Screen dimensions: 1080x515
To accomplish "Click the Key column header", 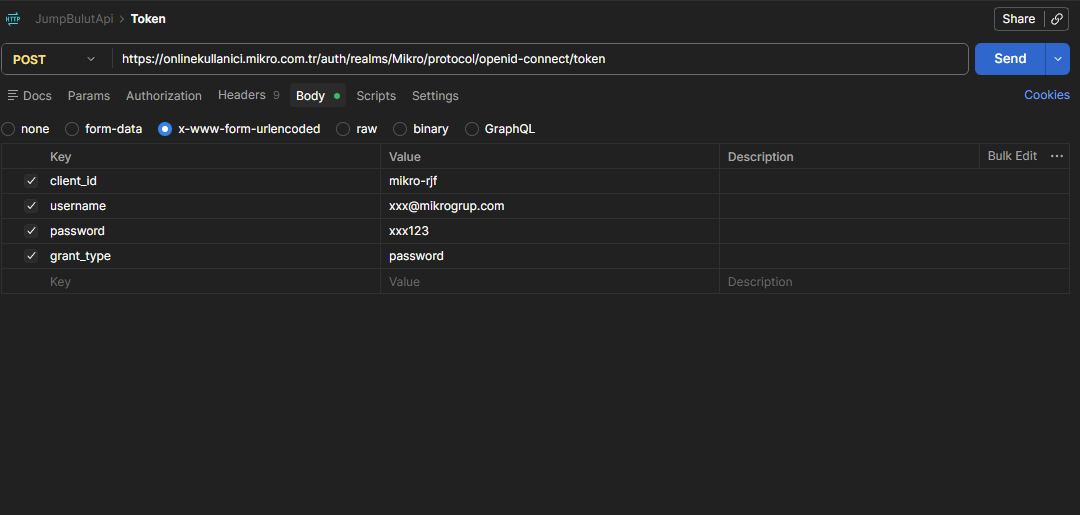I will (x=61, y=157).
